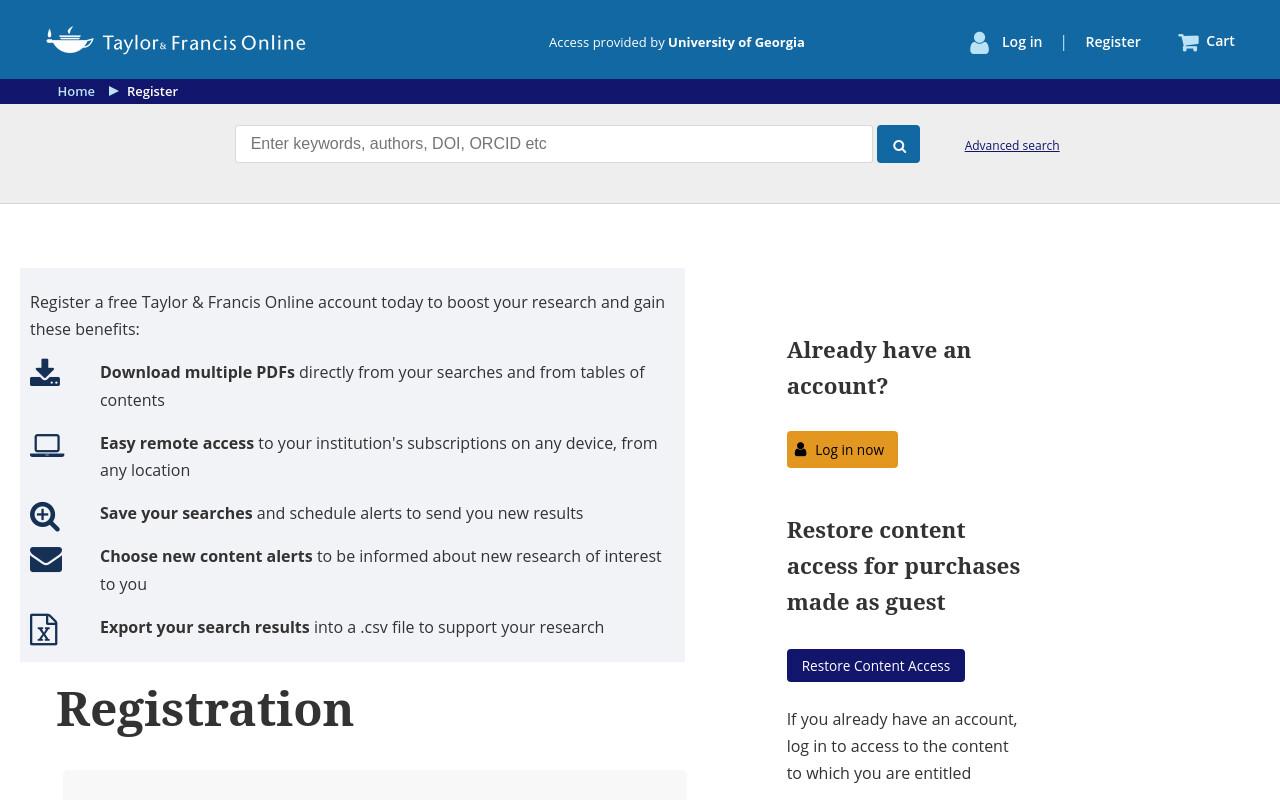
Task: Click the Taylor & Francis Online logo
Action: pos(176,41)
